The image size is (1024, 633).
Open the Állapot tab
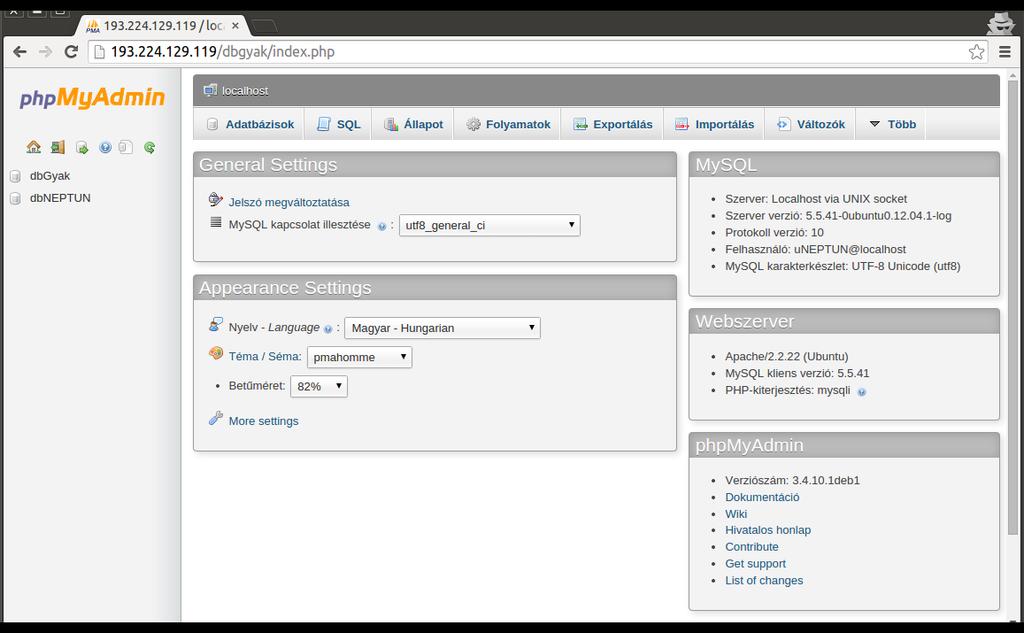coord(413,124)
